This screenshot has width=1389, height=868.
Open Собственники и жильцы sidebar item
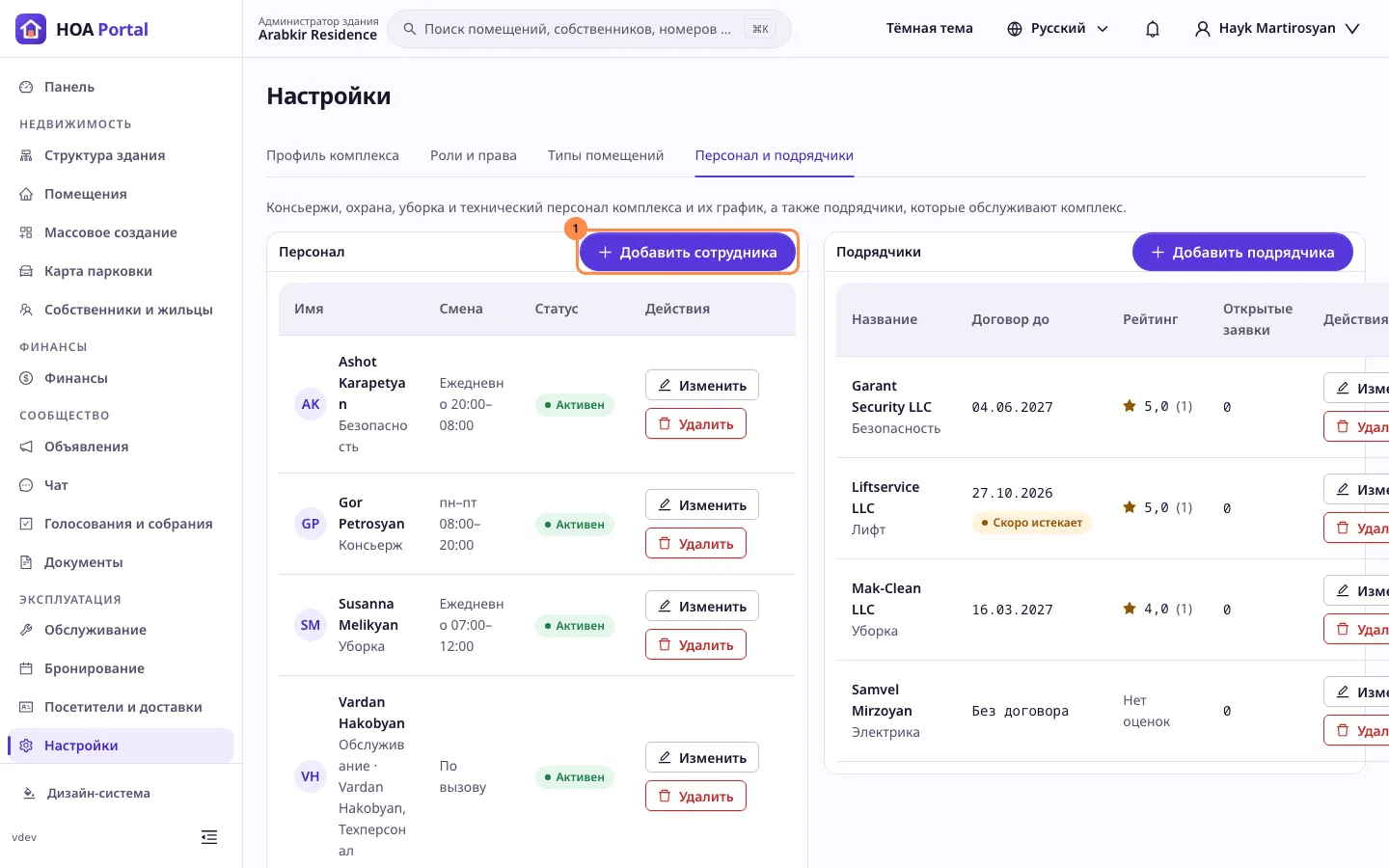click(x=121, y=310)
